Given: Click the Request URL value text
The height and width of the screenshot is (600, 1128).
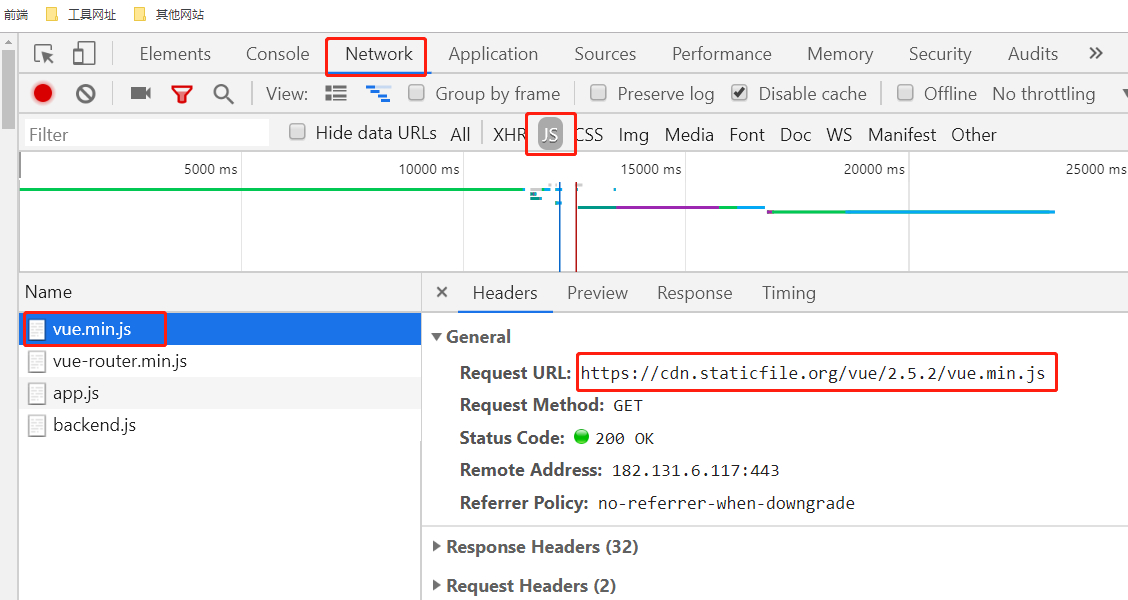Looking at the screenshot, I should pos(813,373).
